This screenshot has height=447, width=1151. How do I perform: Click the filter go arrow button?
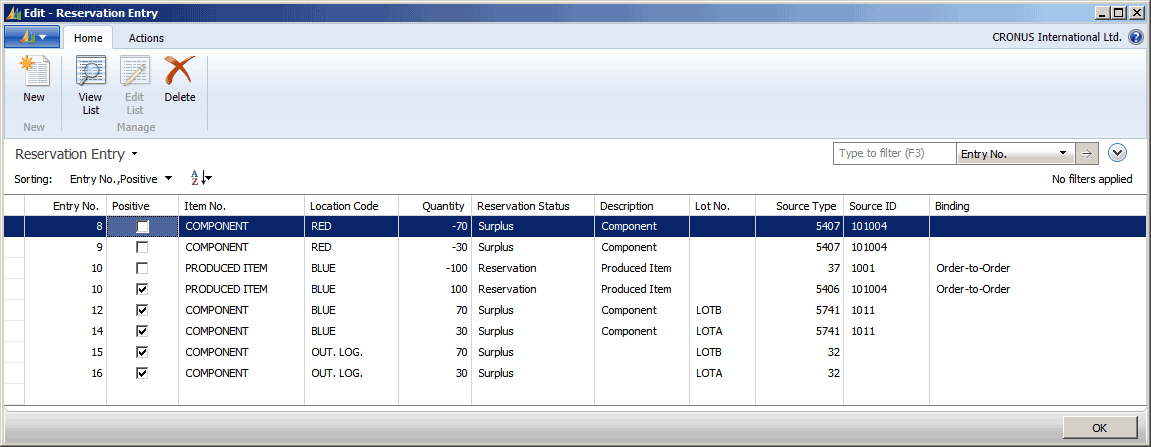tap(1087, 154)
